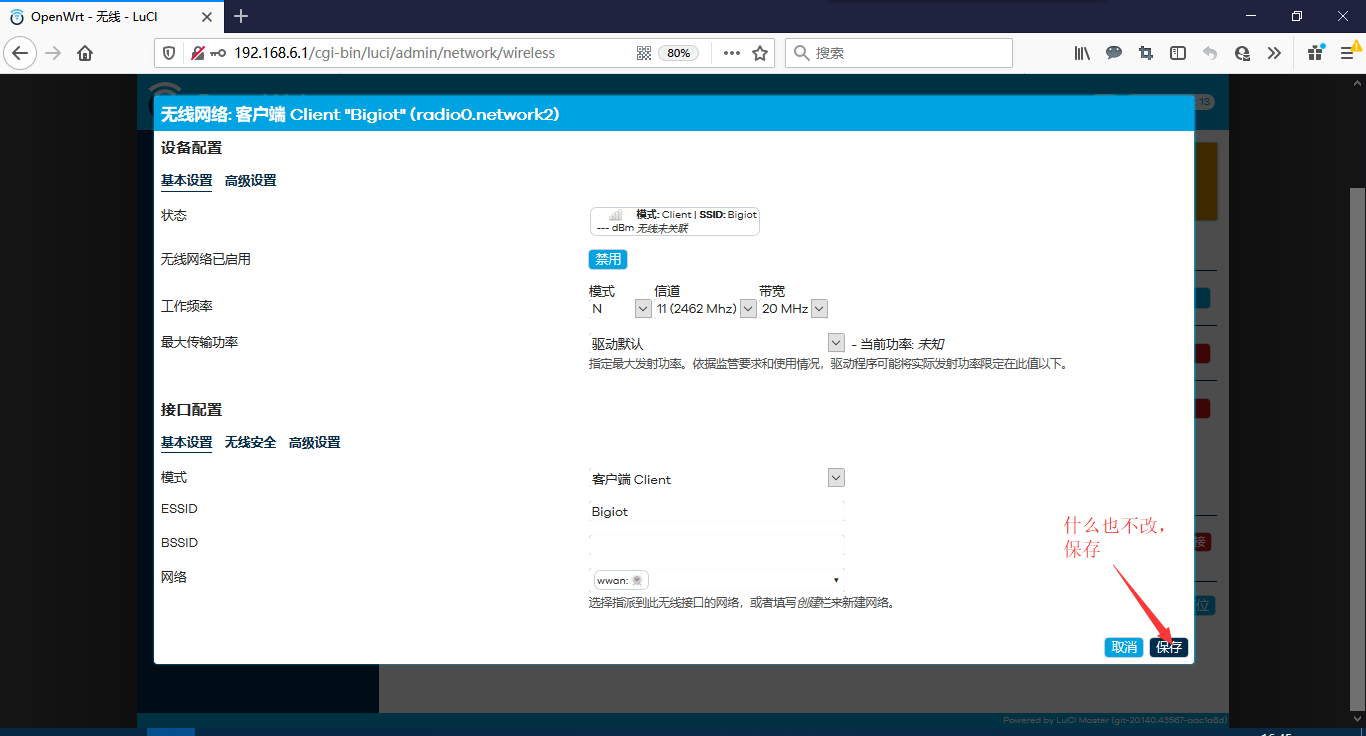Click the 保存 save button
Screen dimensions: 1366x736
1169,647
